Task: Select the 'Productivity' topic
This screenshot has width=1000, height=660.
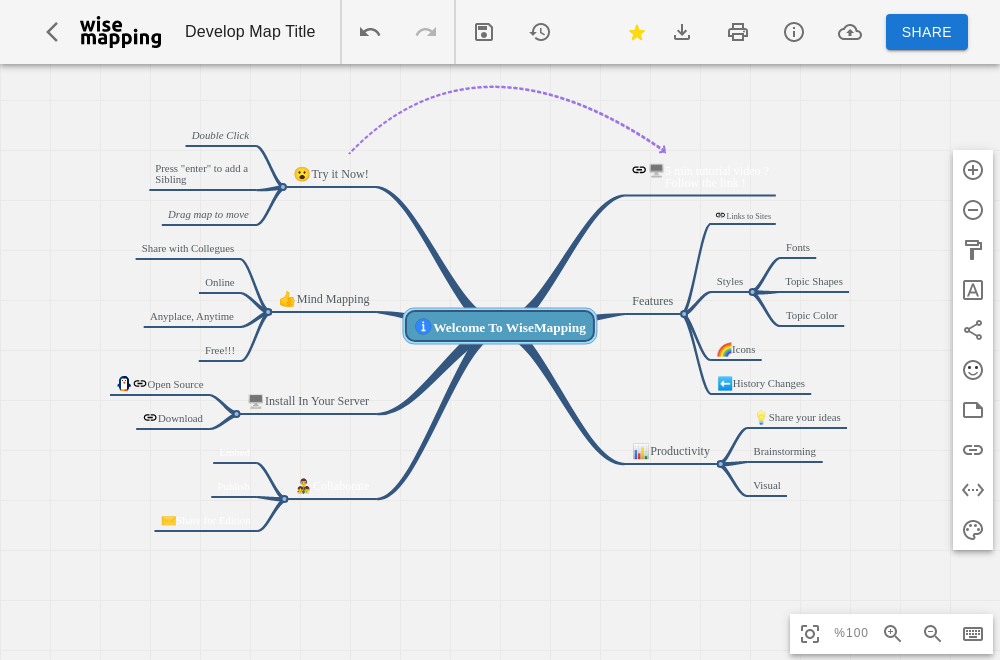Action: [x=671, y=451]
